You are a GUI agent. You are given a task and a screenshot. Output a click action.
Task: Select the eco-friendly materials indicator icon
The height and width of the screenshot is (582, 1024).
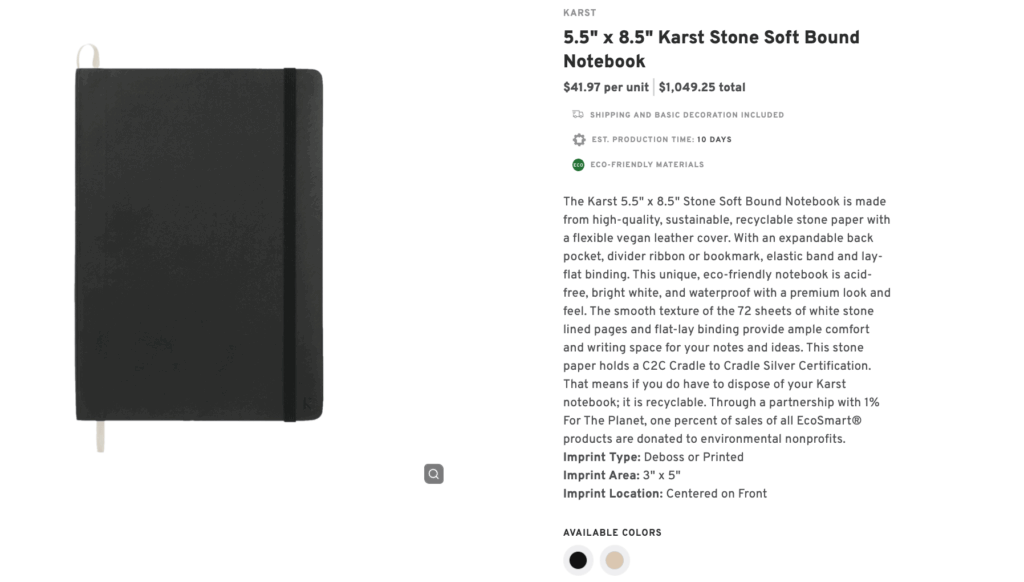click(578, 164)
